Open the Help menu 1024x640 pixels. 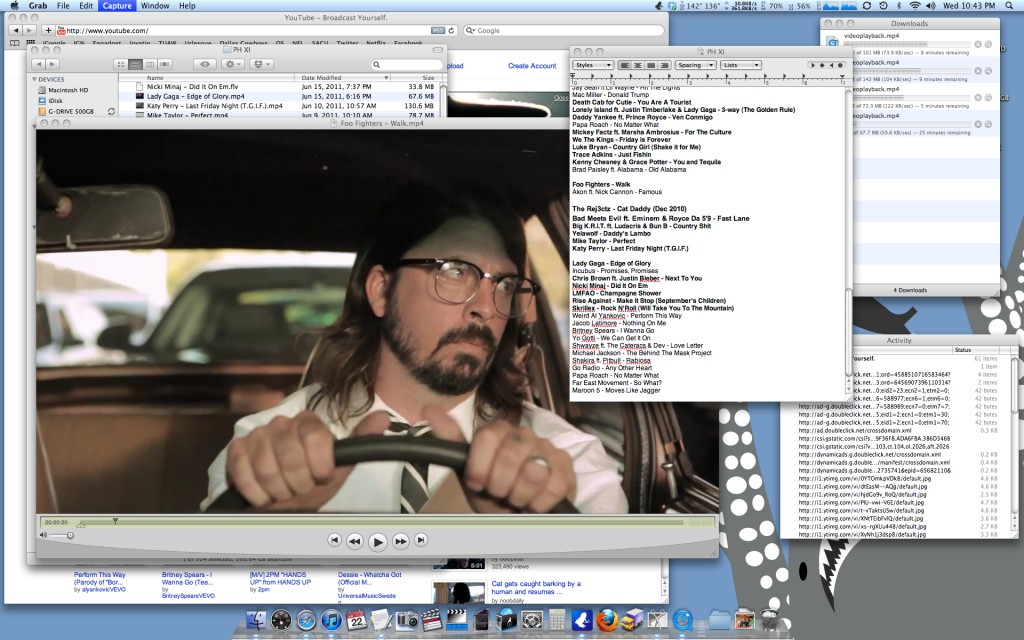pyautogui.click(x=187, y=5)
